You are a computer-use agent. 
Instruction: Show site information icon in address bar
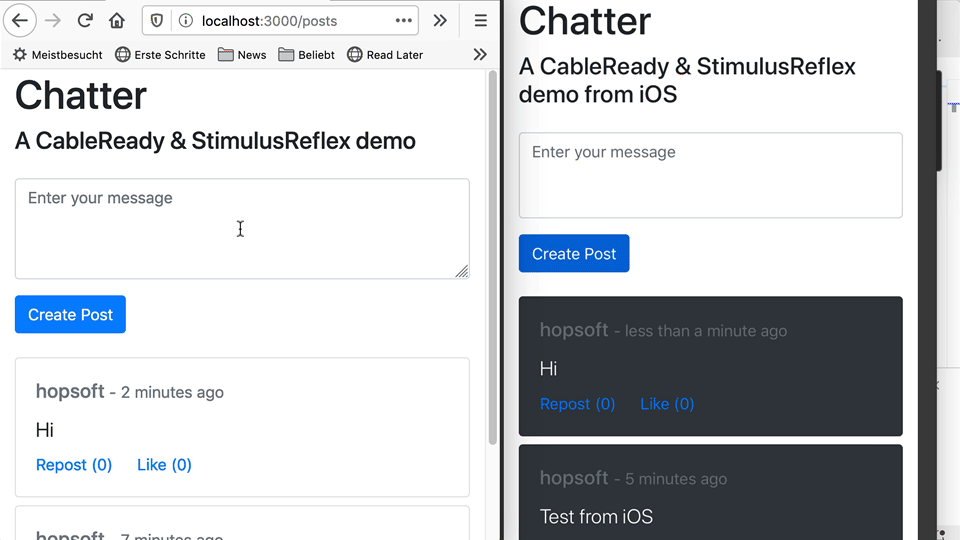186,21
